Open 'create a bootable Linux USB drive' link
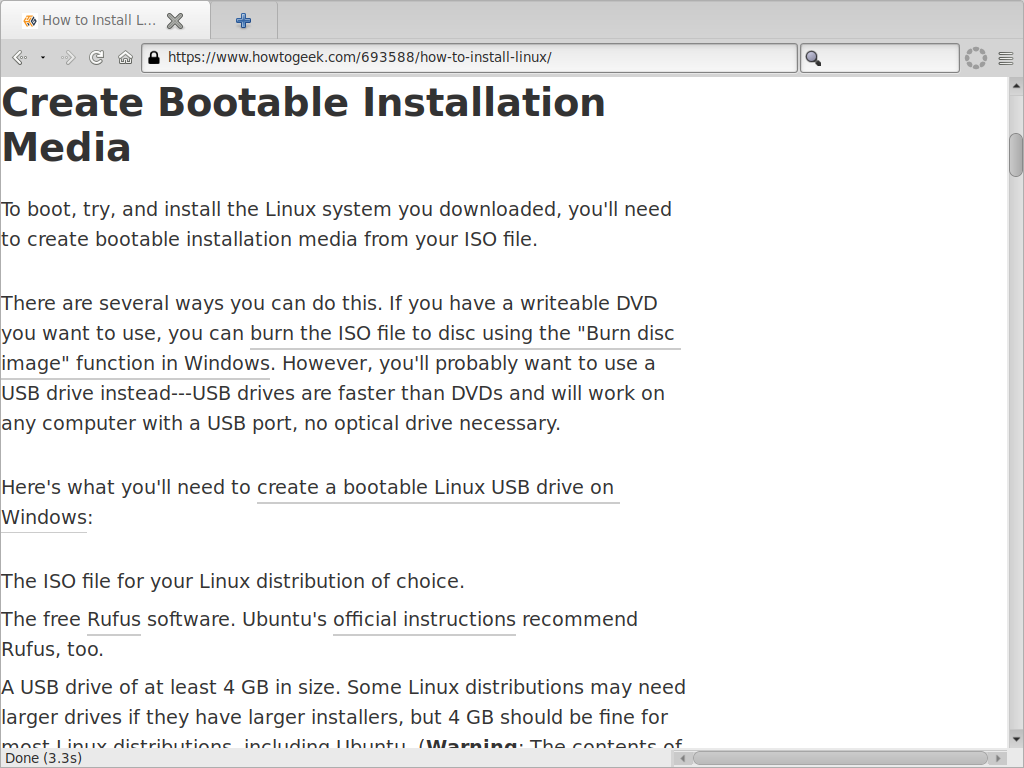Viewport: 1024px width, 768px height. pyautogui.click(x=436, y=487)
